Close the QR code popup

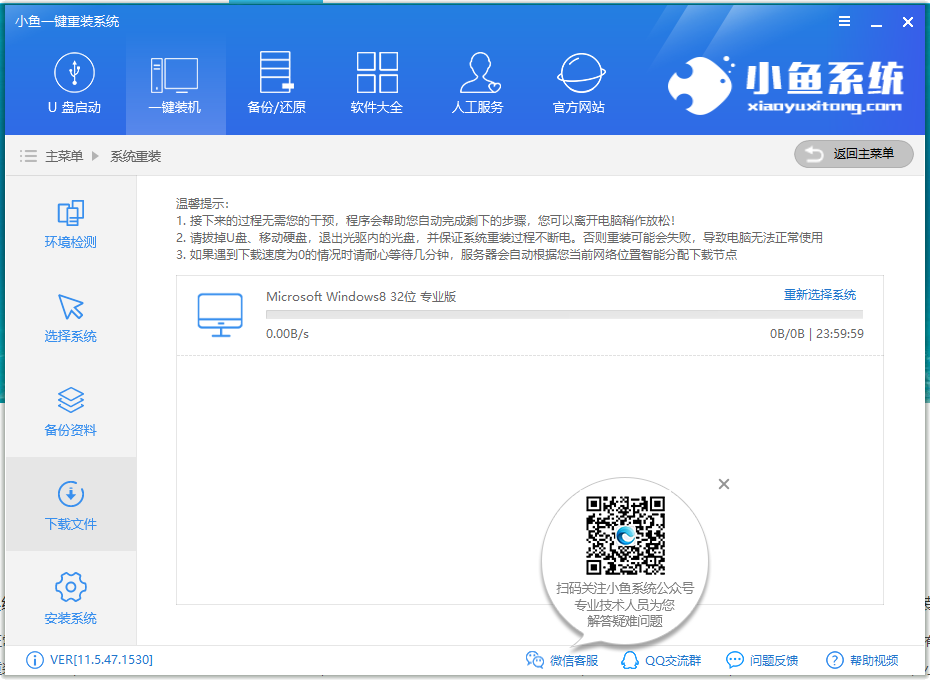[724, 484]
